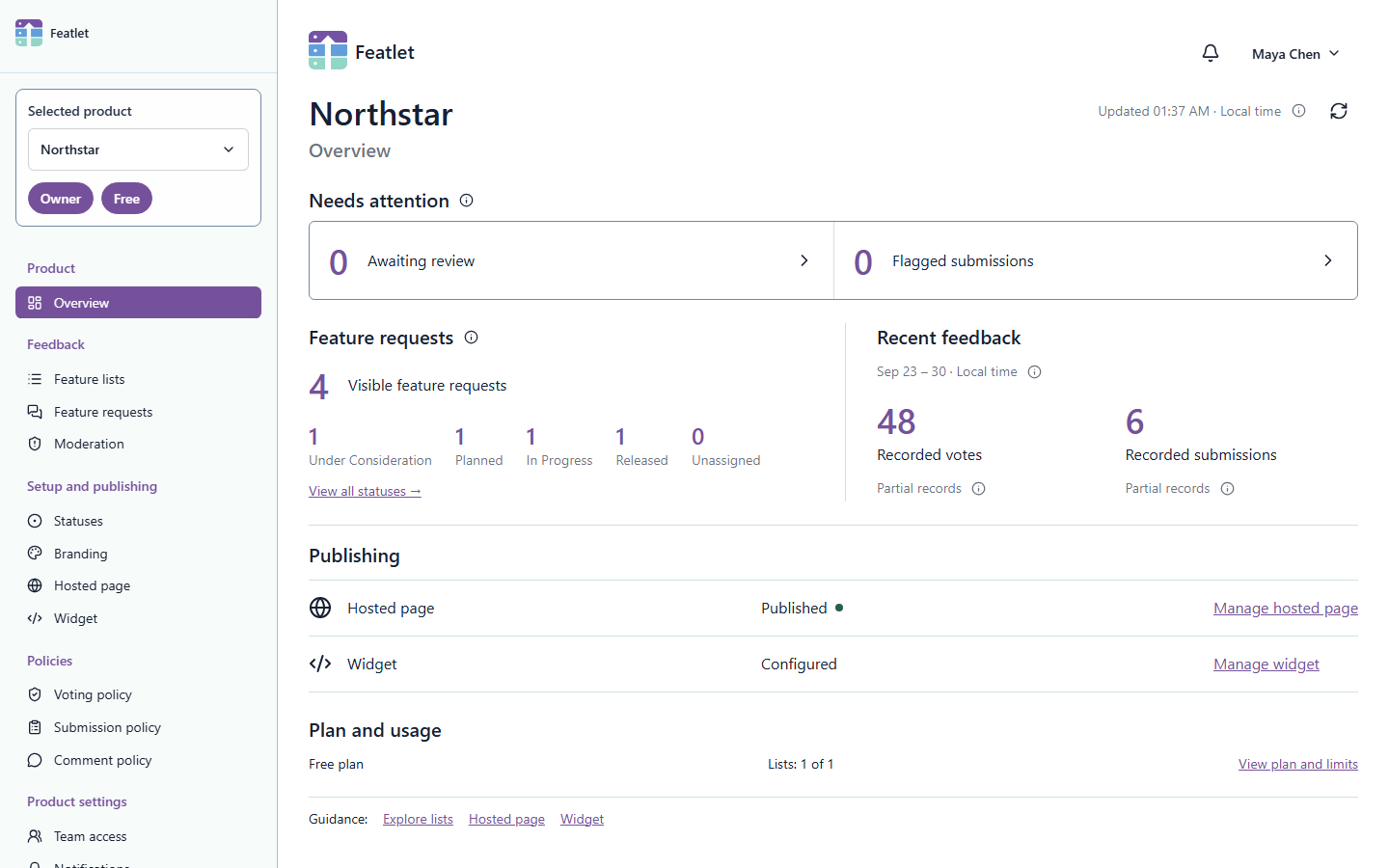
Task: Click the globe icon in Hosted page row
Action: click(320, 608)
